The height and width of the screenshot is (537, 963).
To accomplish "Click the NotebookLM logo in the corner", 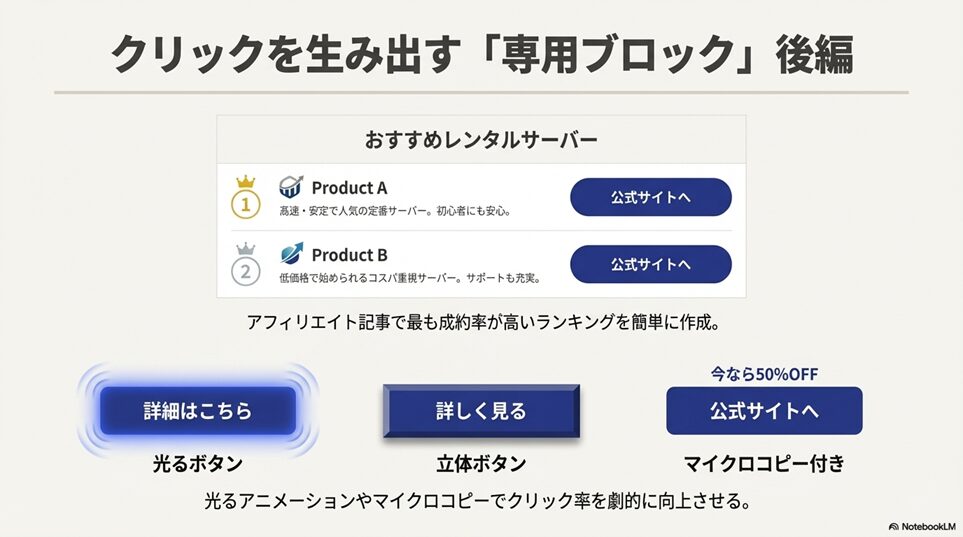I will point(922,526).
